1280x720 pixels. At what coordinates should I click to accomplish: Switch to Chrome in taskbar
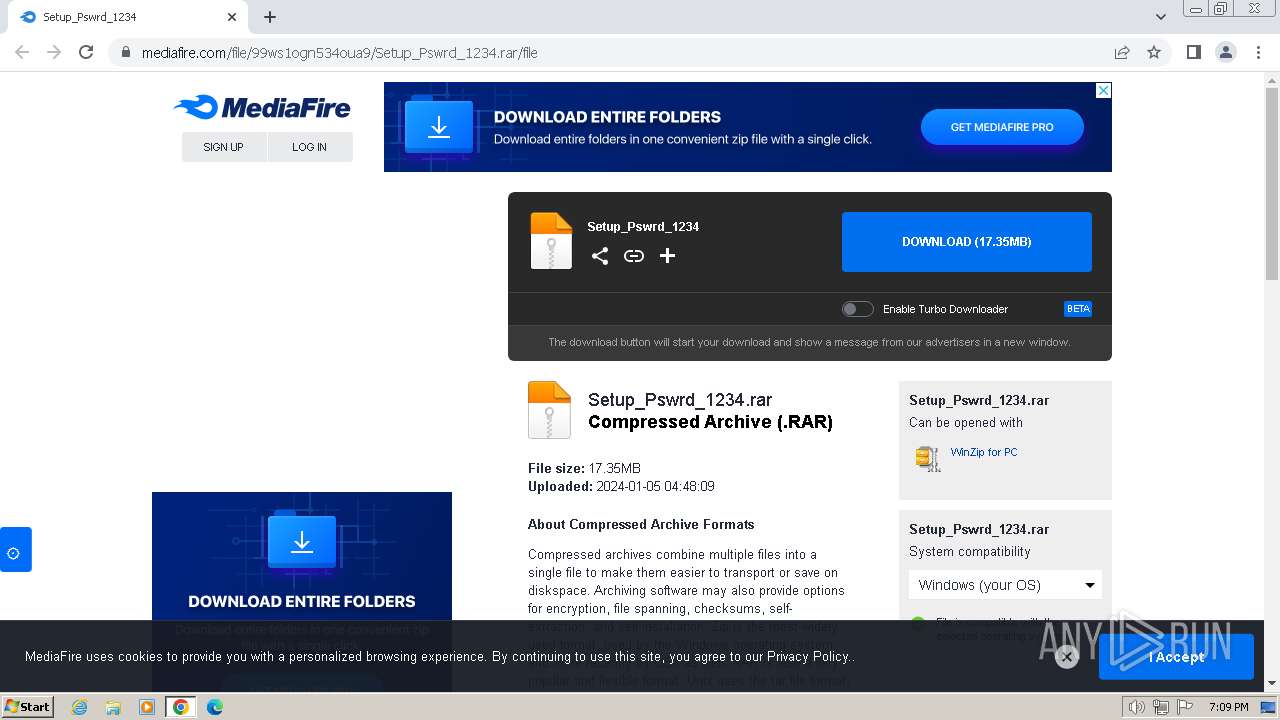[x=181, y=707]
